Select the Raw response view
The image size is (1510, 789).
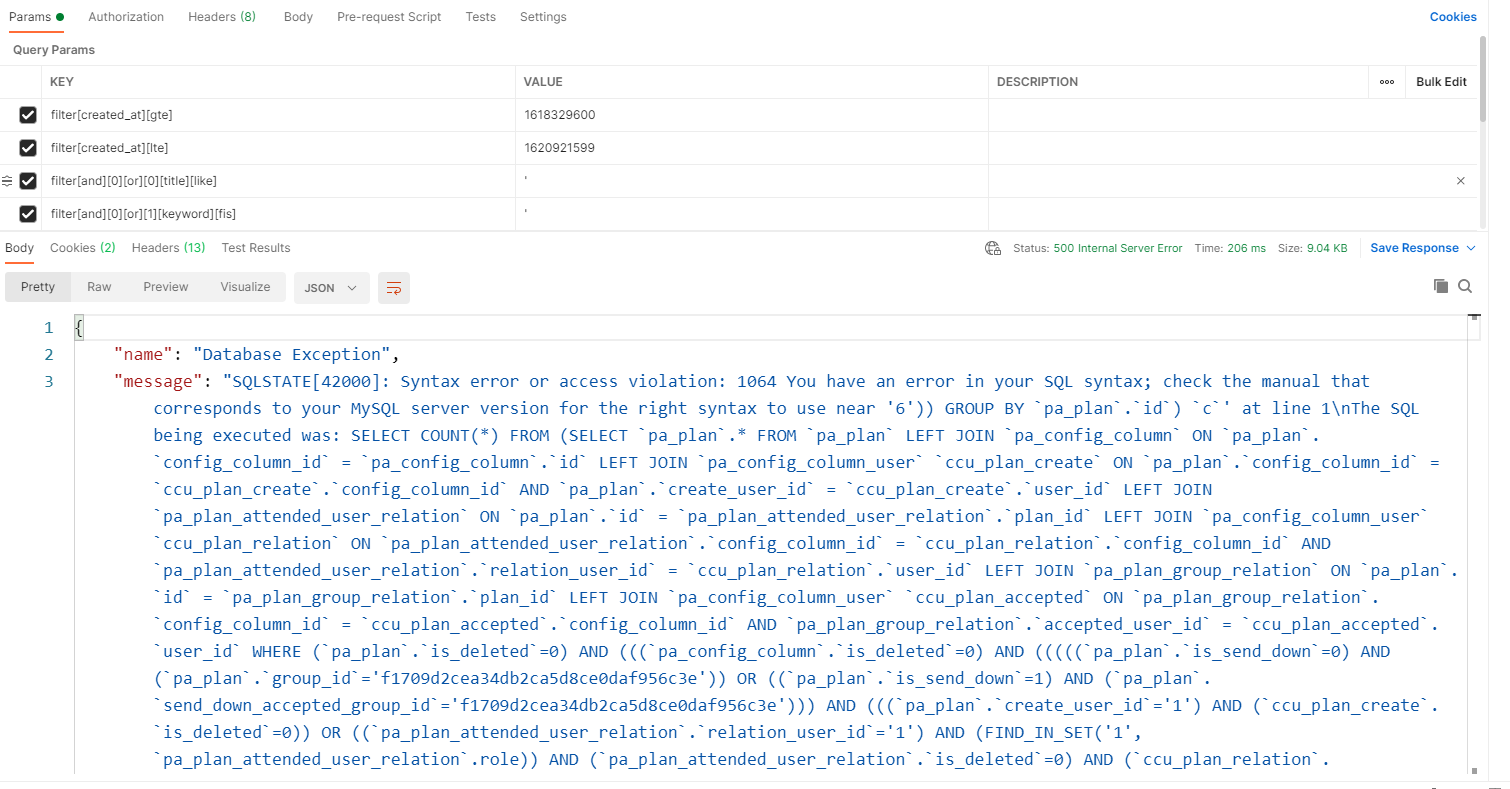point(99,287)
